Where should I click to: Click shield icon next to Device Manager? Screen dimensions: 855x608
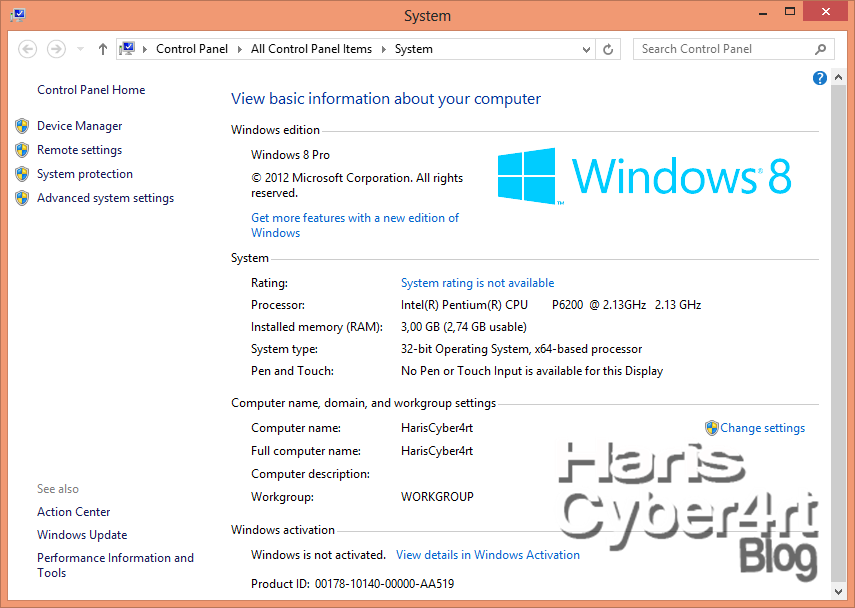(x=22, y=126)
